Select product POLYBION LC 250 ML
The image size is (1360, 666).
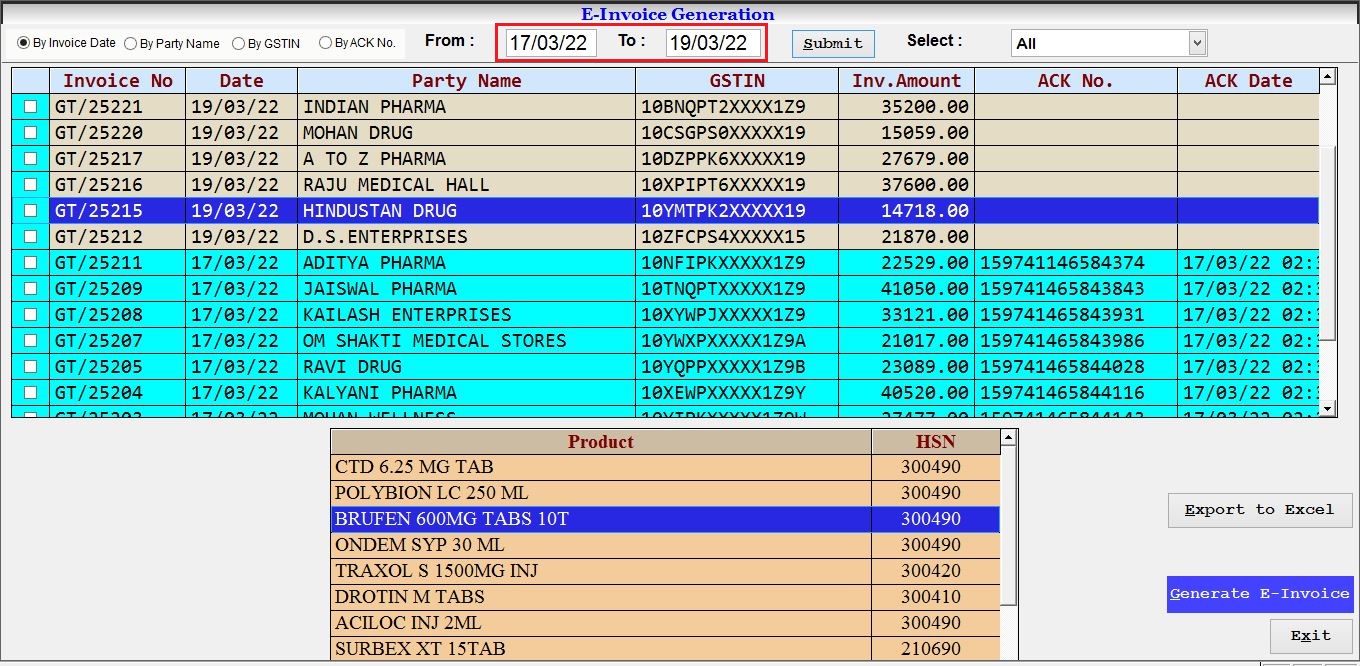[x=665, y=493]
